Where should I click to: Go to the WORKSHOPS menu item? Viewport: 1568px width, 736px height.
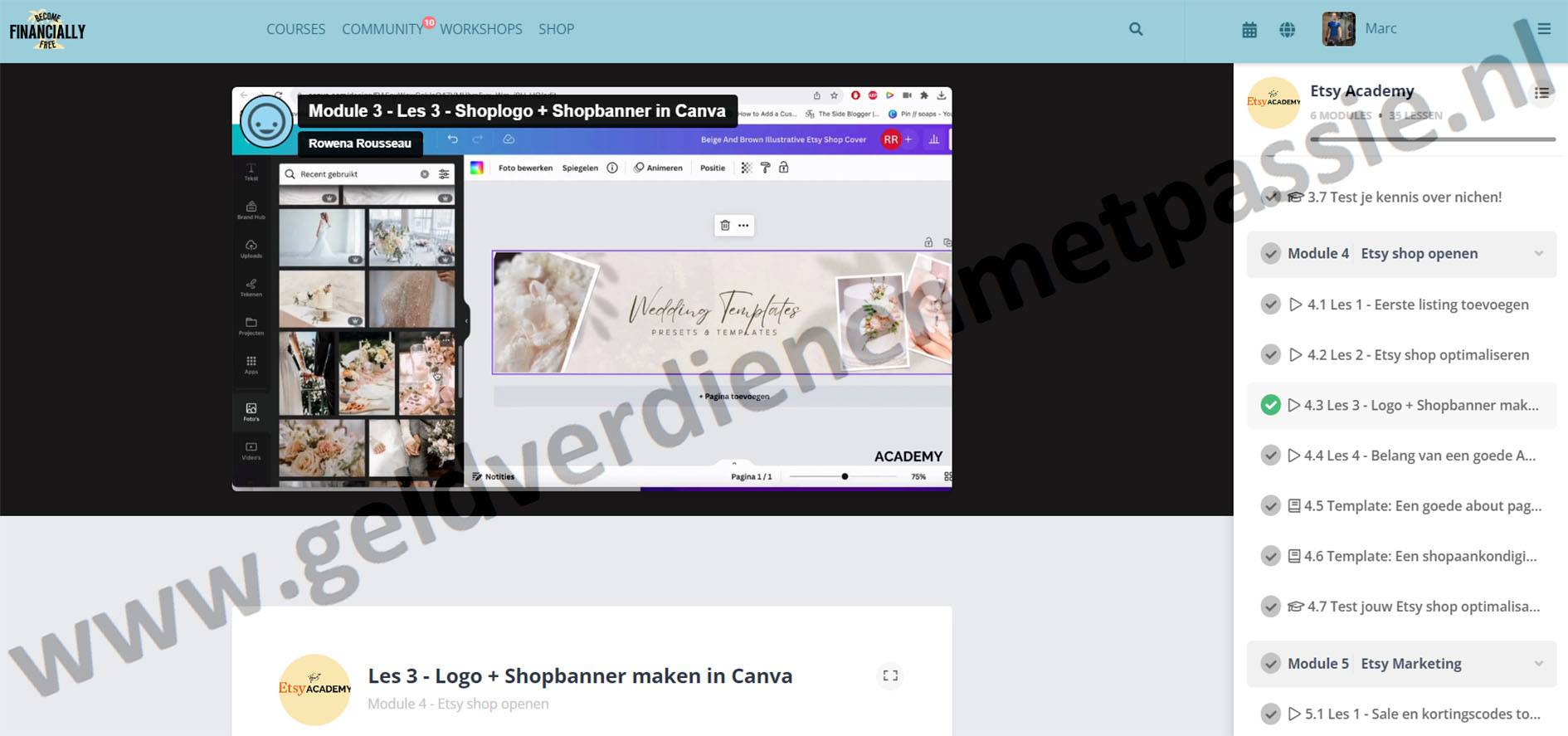481,29
